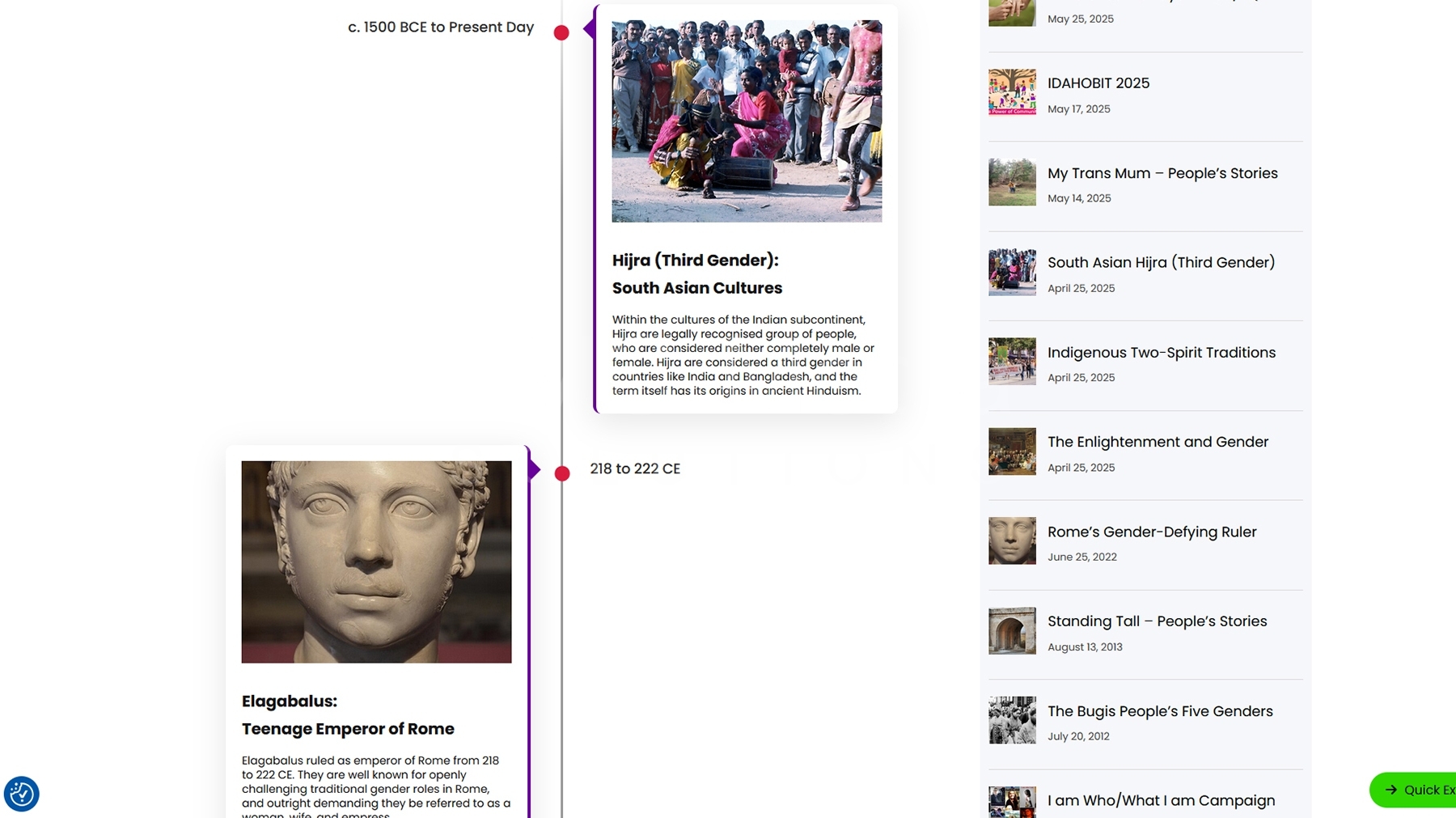Click the IDAHOBIT 2025 thumbnail image
1456x818 pixels.
(1012, 92)
